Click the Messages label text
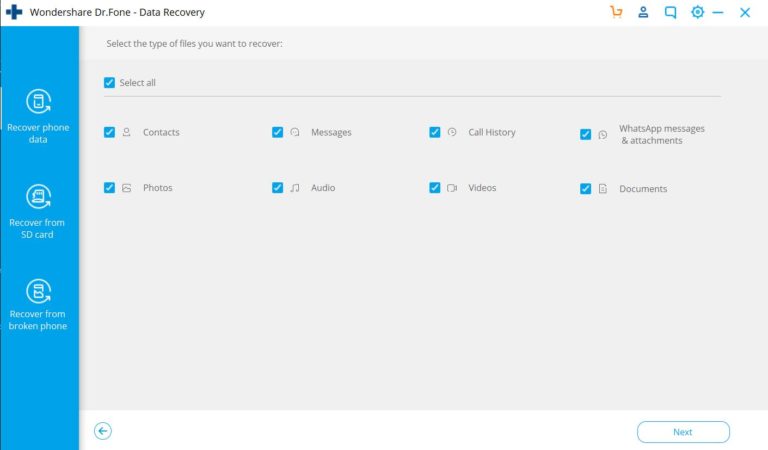Image resolution: width=768 pixels, height=450 pixels. click(331, 132)
